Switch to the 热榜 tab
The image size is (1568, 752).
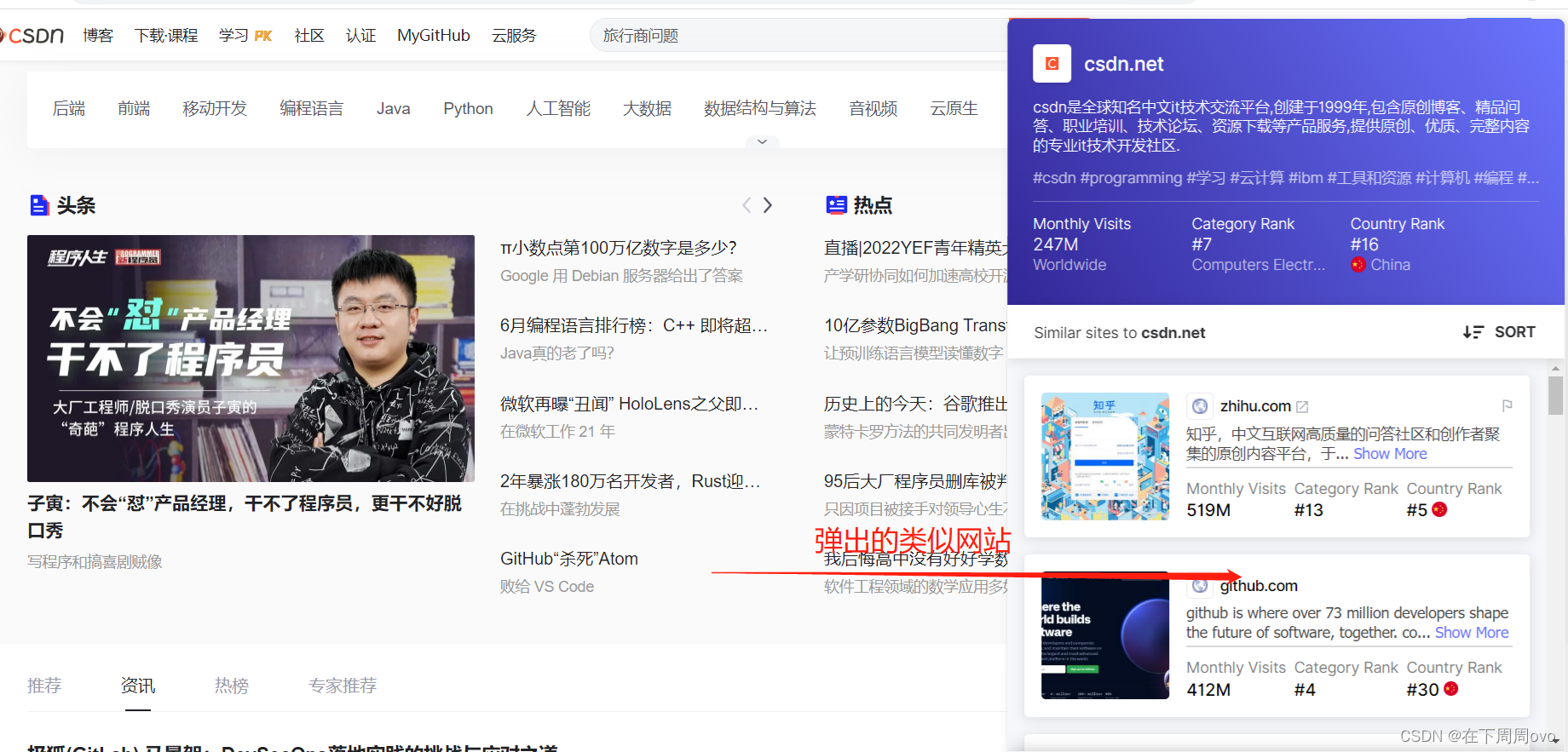click(x=231, y=686)
